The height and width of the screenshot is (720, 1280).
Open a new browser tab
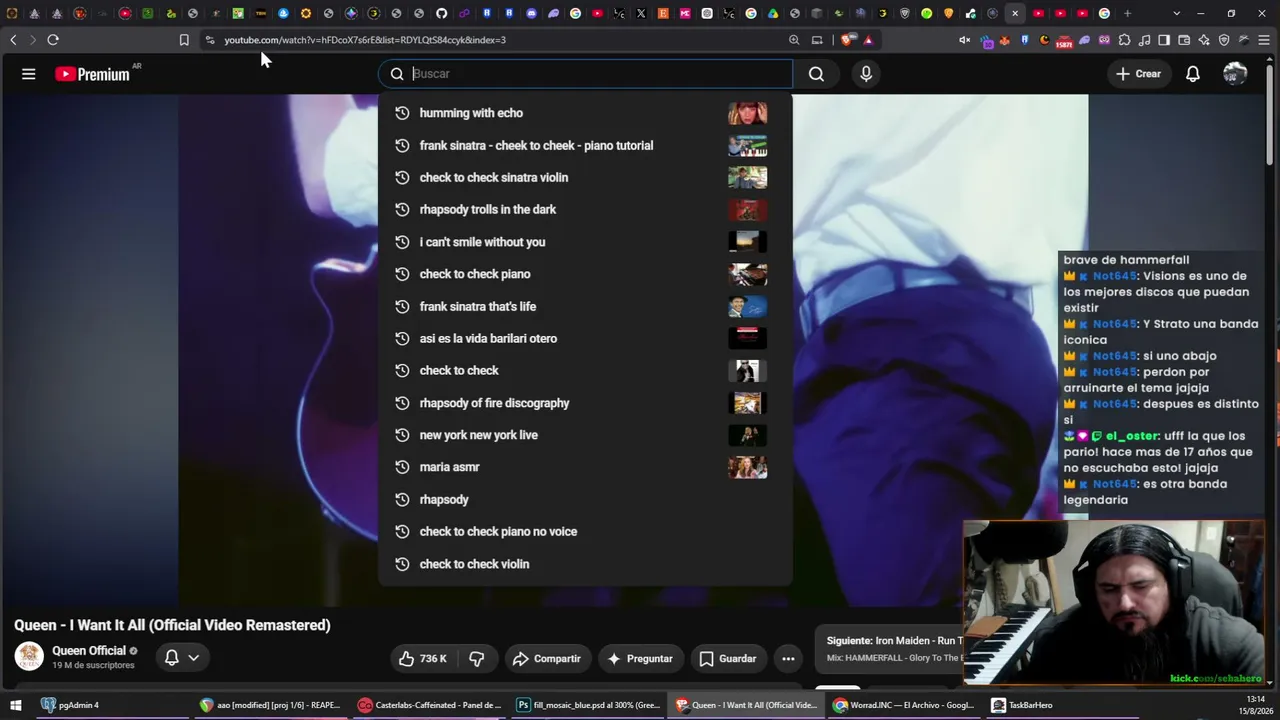pyautogui.click(x=1127, y=14)
